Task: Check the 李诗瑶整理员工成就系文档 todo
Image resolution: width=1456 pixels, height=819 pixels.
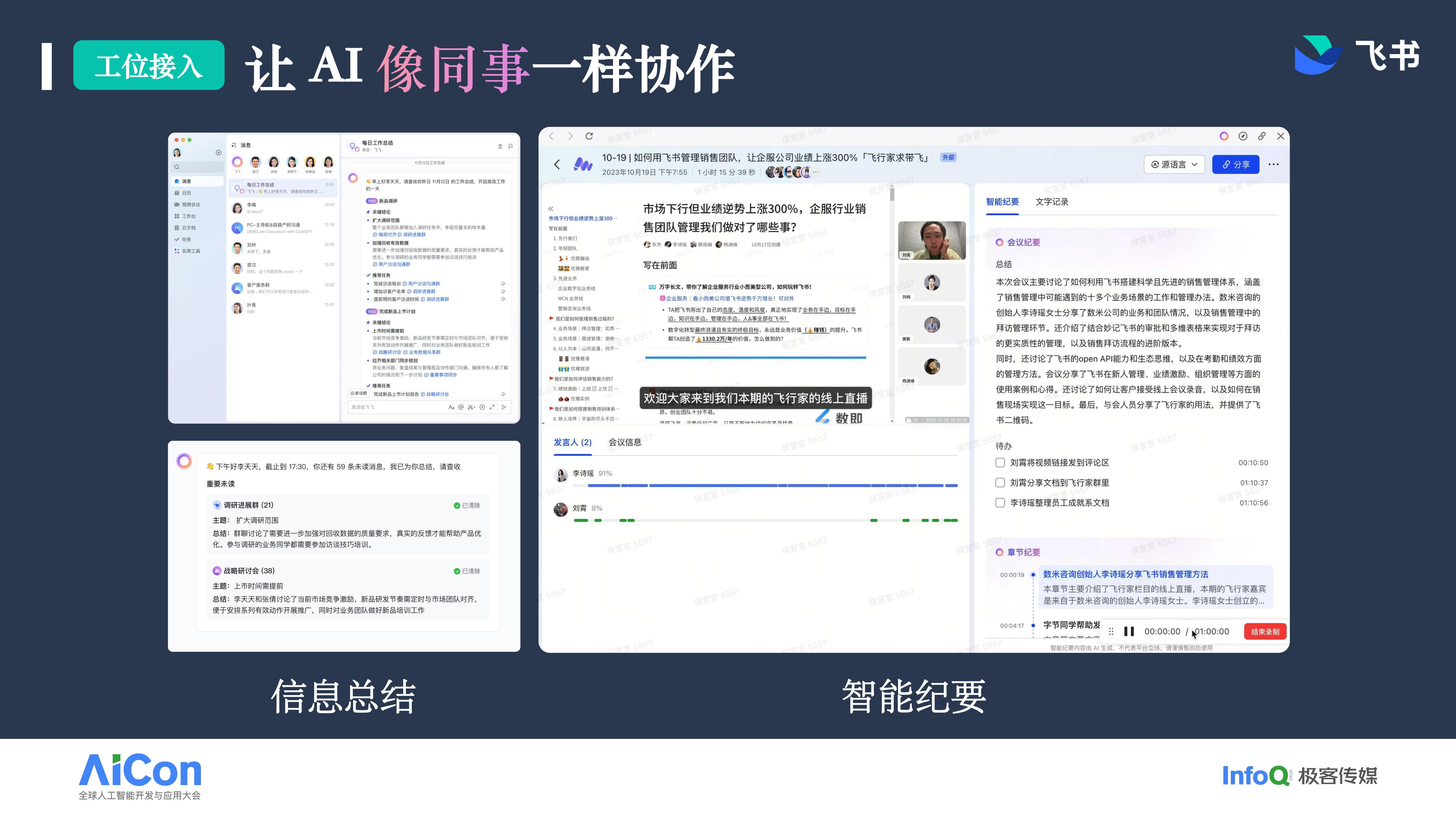Action: (1000, 503)
